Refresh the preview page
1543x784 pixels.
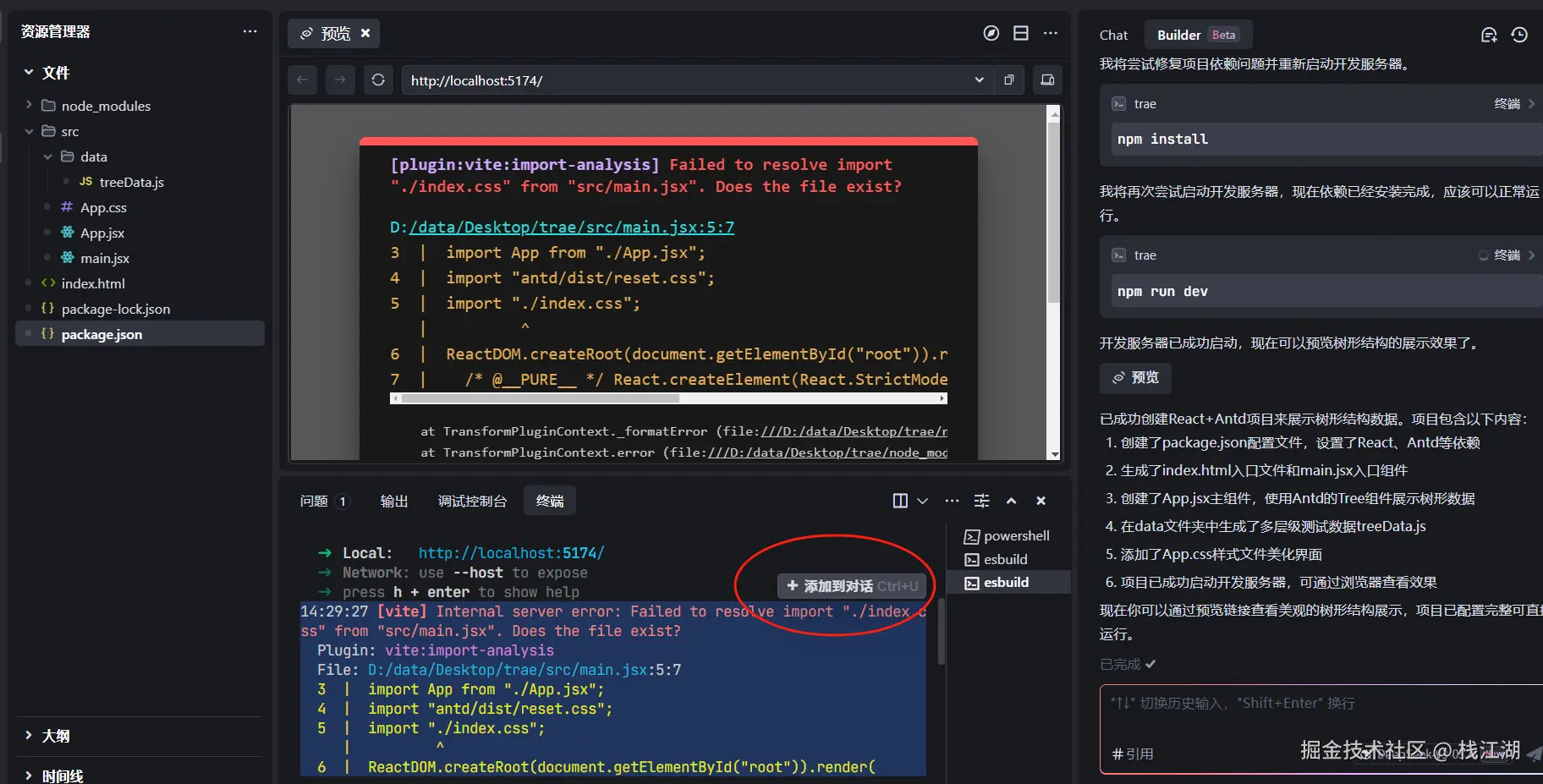[378, 79]
